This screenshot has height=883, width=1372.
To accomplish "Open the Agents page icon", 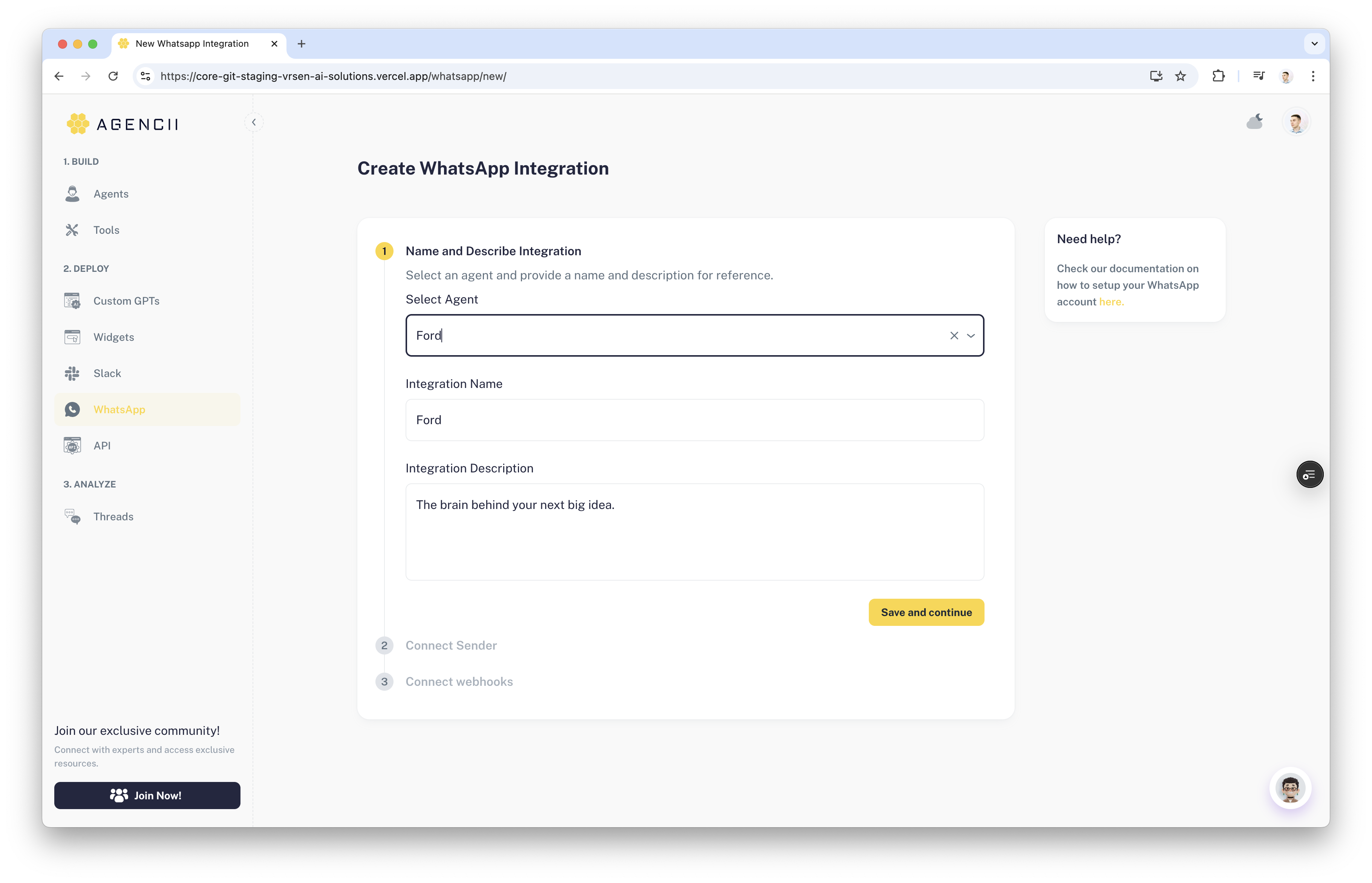I will point(72,194).
